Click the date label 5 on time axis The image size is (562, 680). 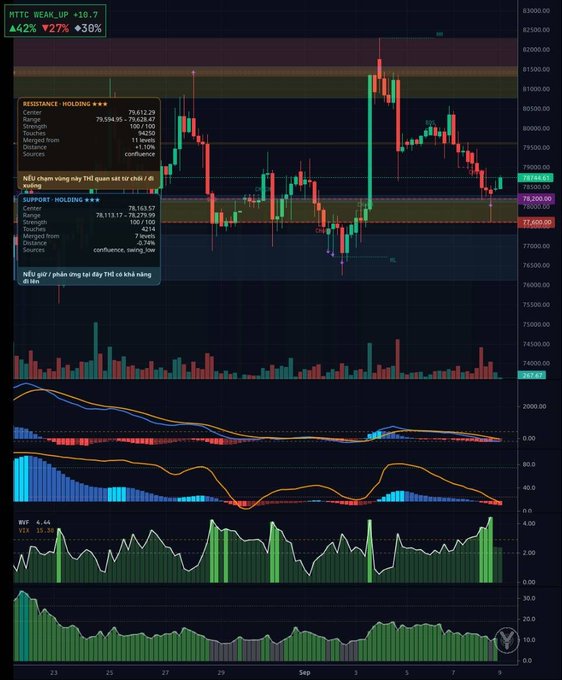[407, 673]
